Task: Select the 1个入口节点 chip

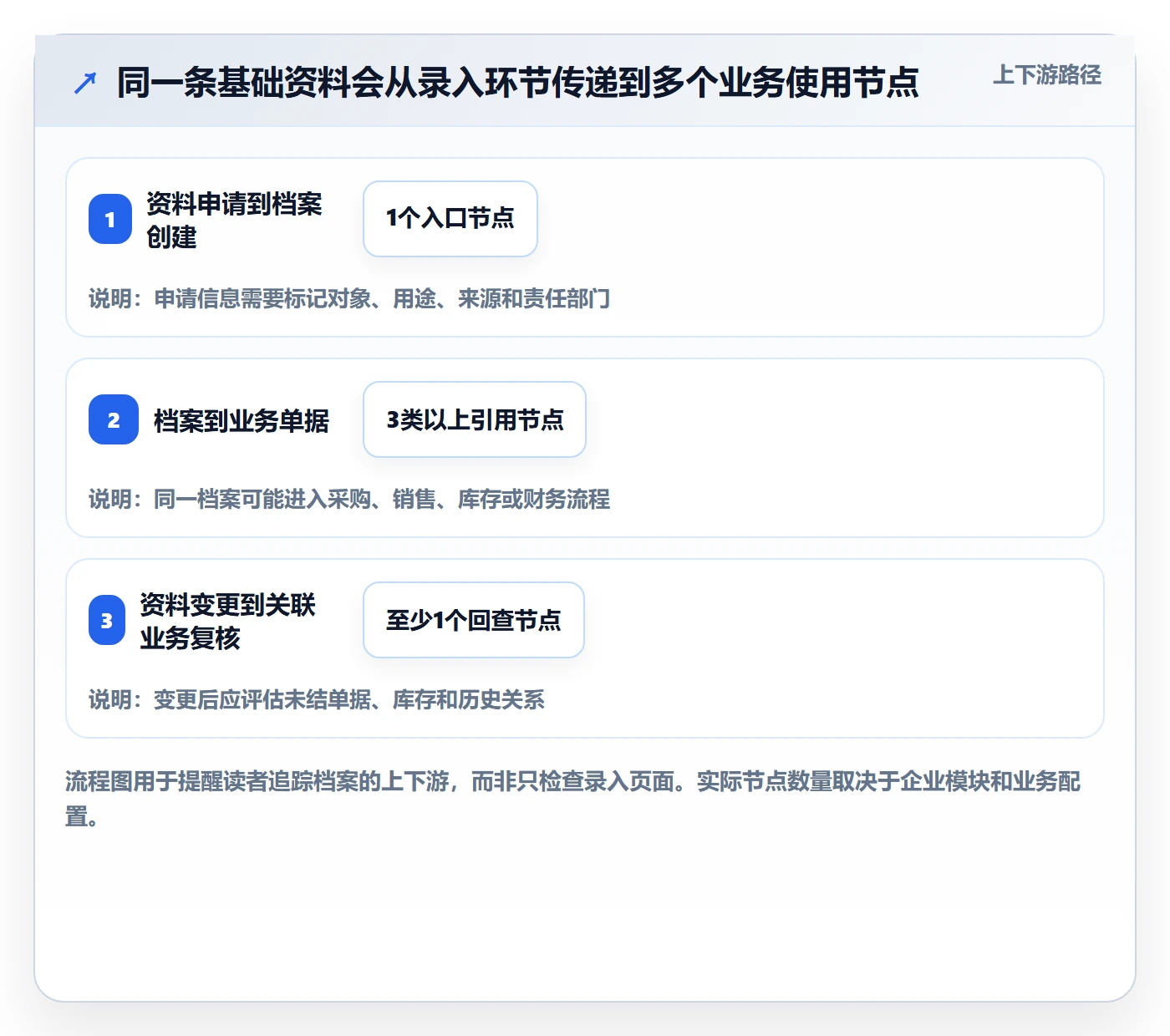Action: pos(450,219)
